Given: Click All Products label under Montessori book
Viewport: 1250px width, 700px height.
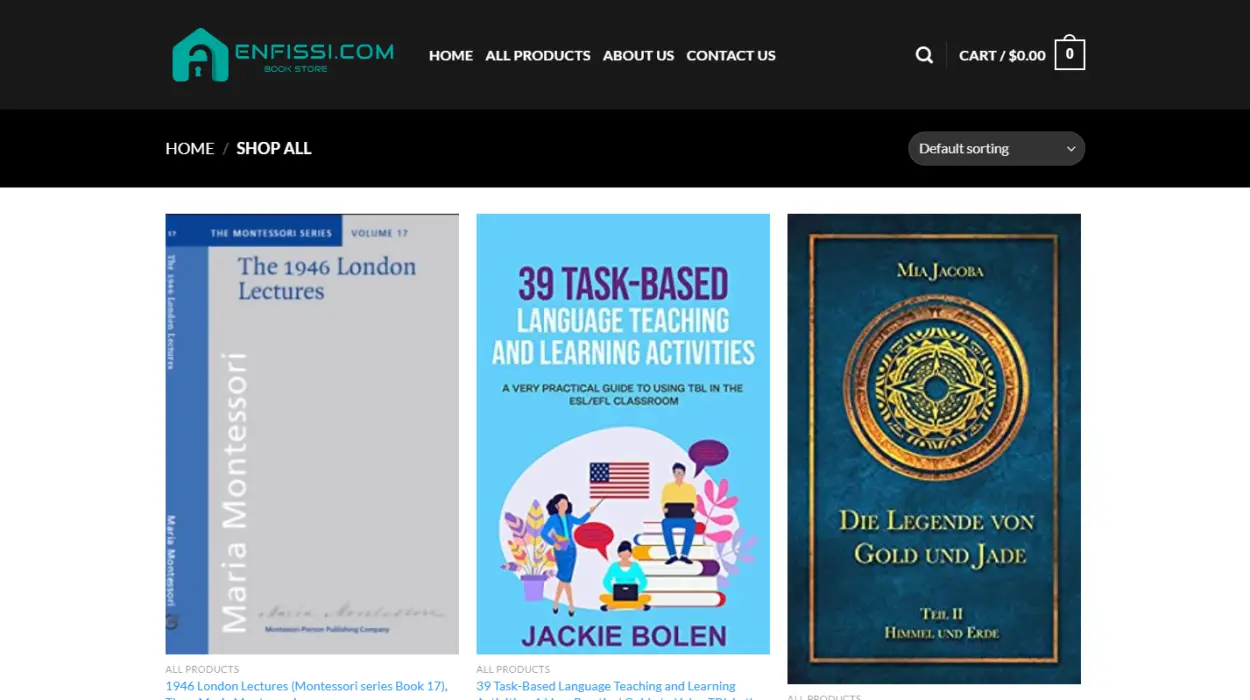Looking at the screenshot, I should 202,669.
